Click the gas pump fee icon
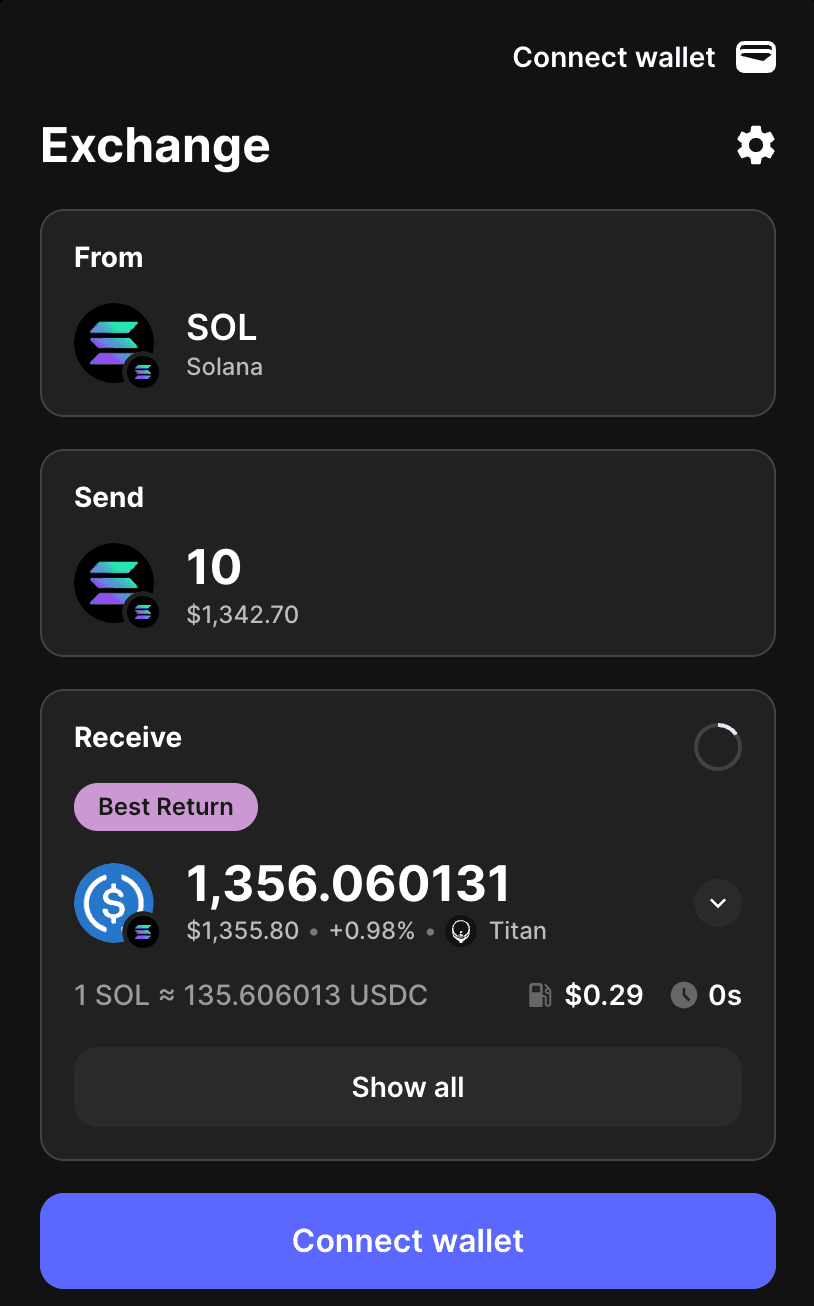 (540, 995)
